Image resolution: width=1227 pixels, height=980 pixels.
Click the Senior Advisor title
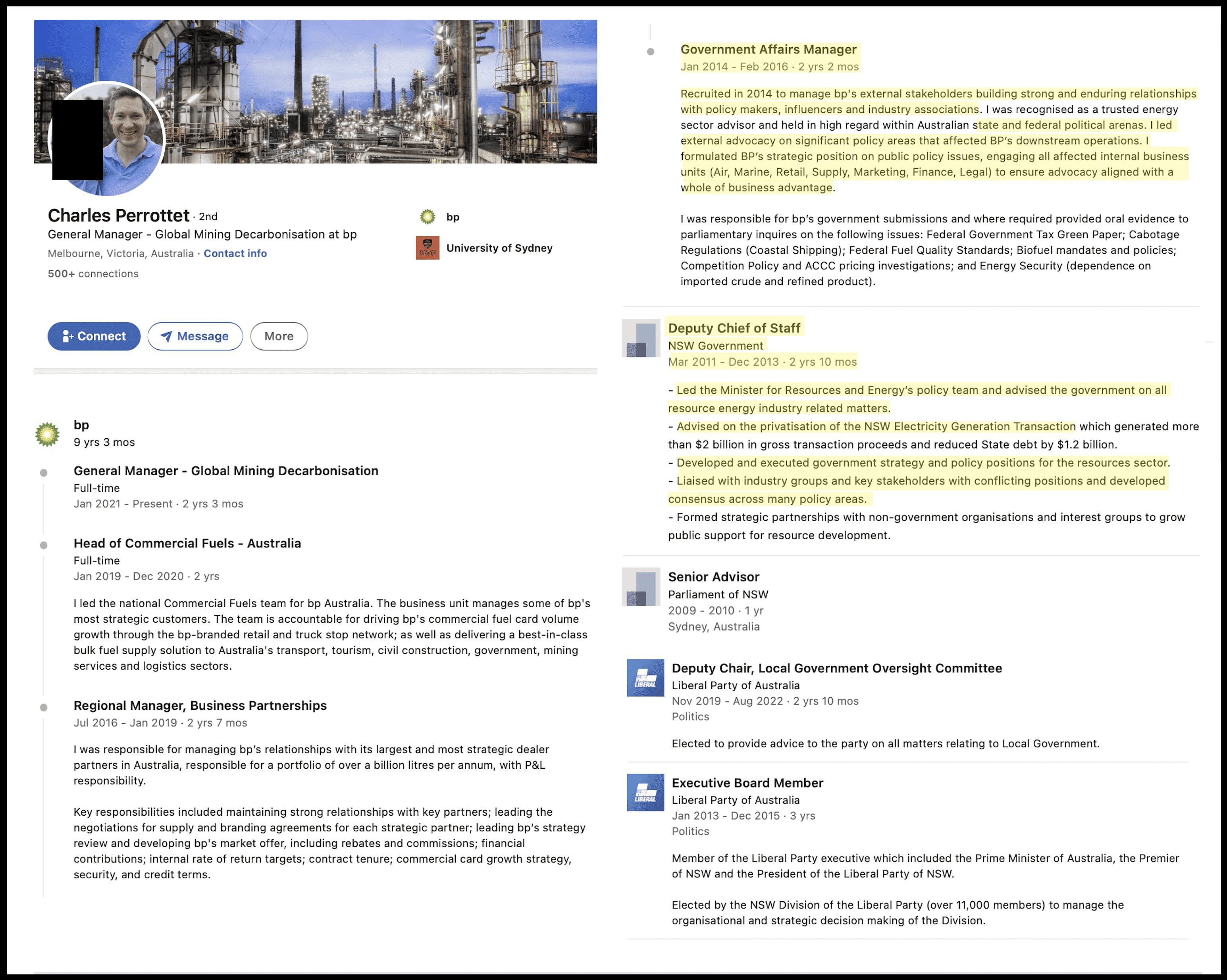pos(714,576)
